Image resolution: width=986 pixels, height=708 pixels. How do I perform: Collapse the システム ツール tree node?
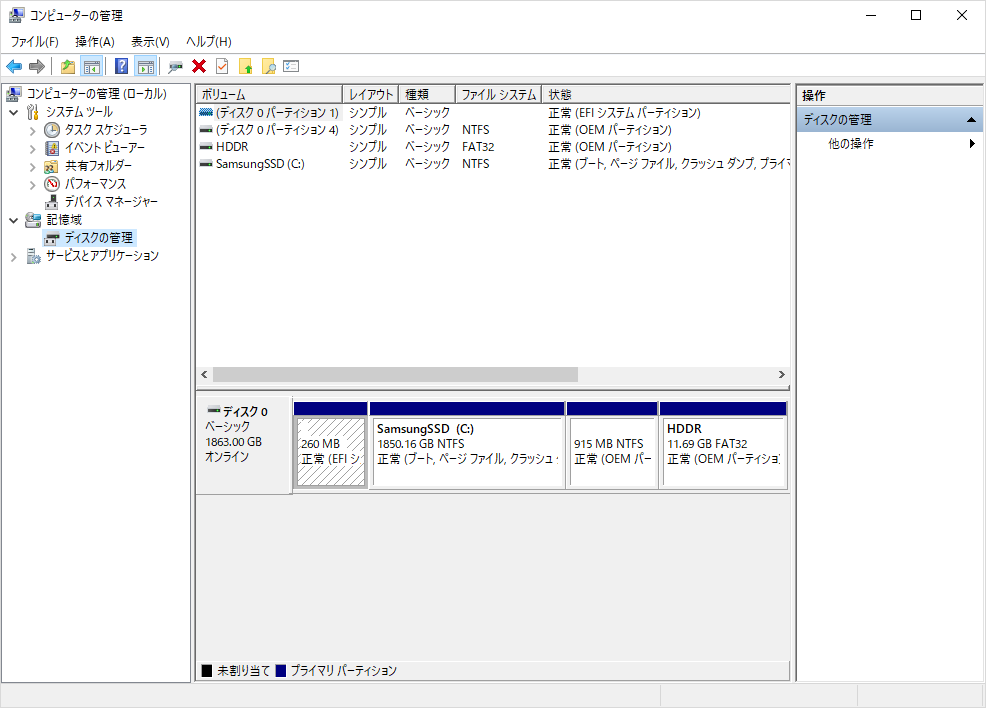click(14, 113)
